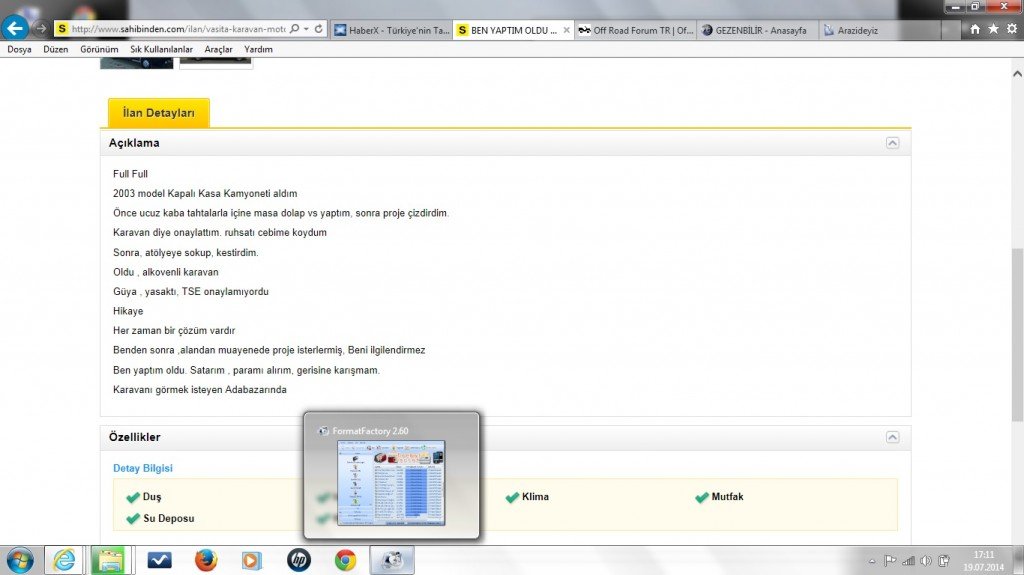Open the Sık Kullanılanlar menu
The height and width of the screenshot is (575, 1024).
161,49
